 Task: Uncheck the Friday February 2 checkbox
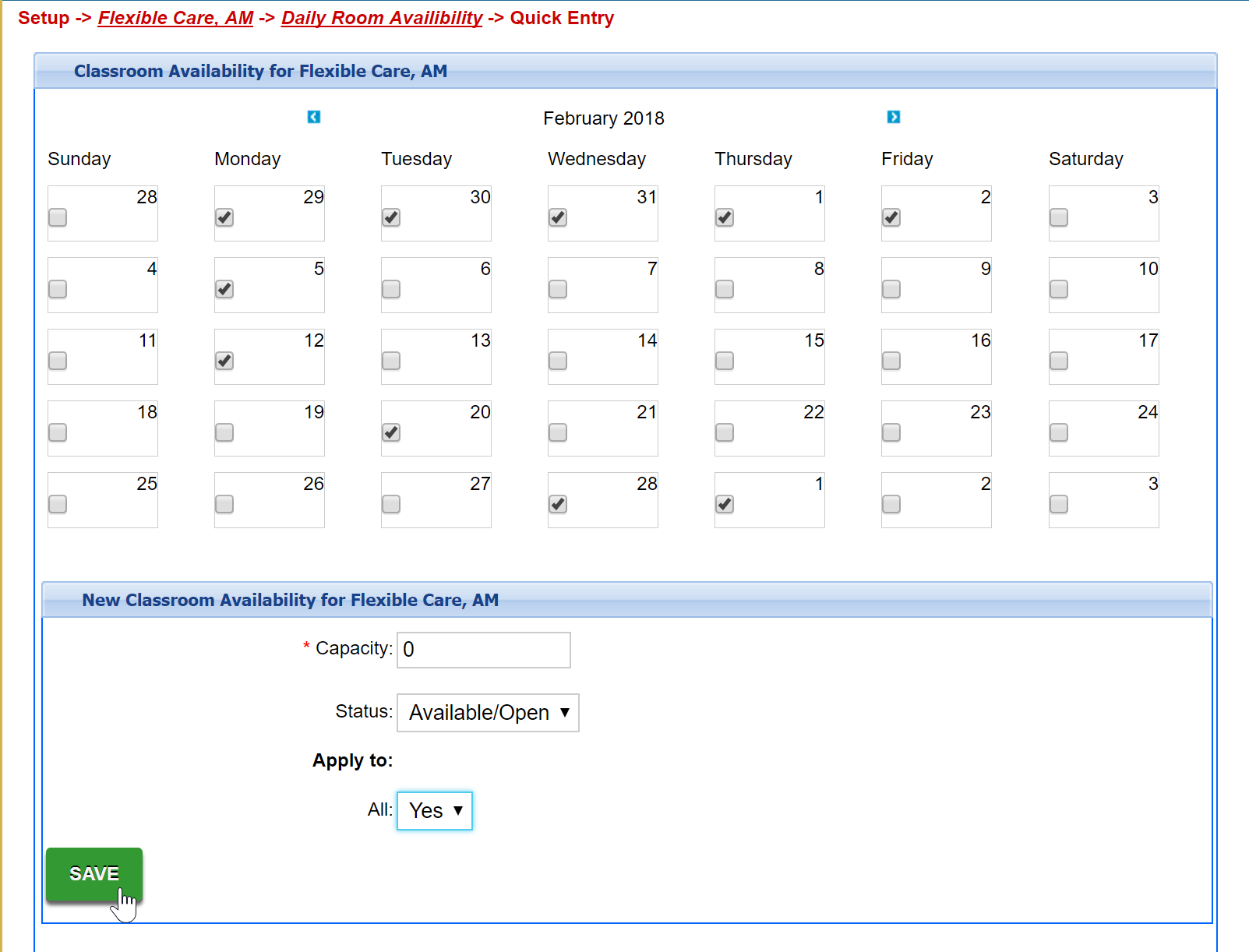coord(891,217)
